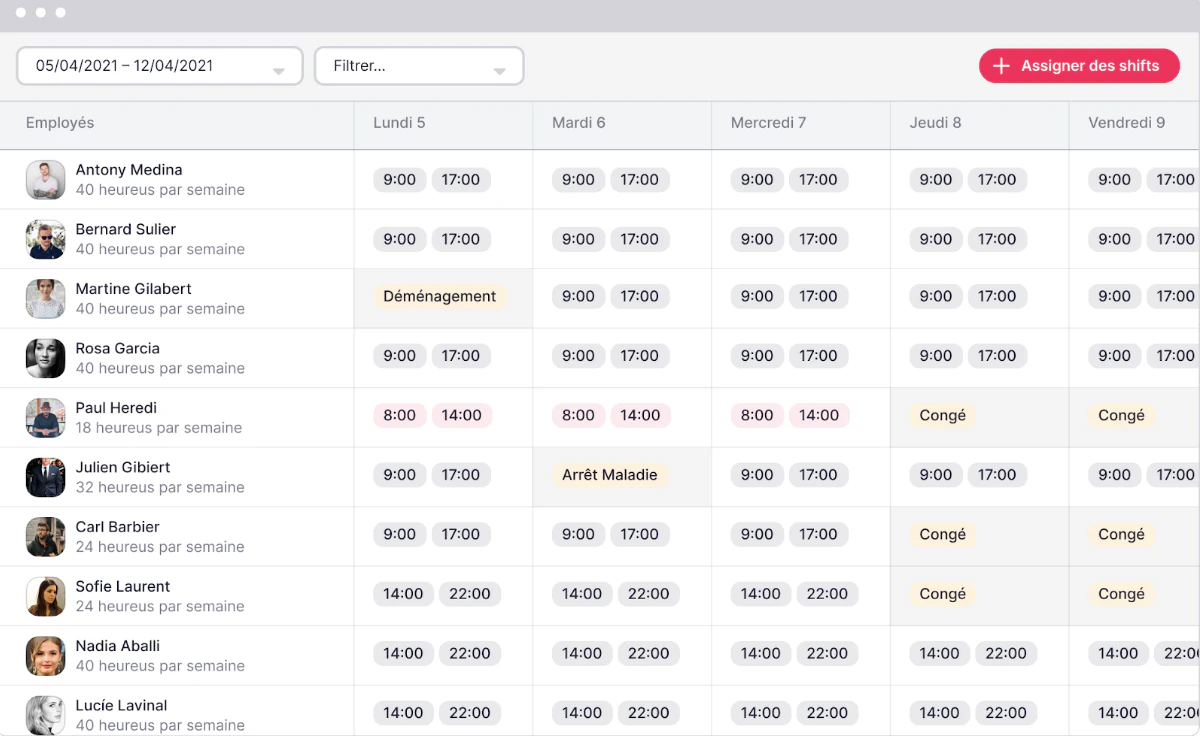Click the plus icon in Assigner des shifts
1200x736 pixels.
pyautogui.click(x=1001, y=66)
